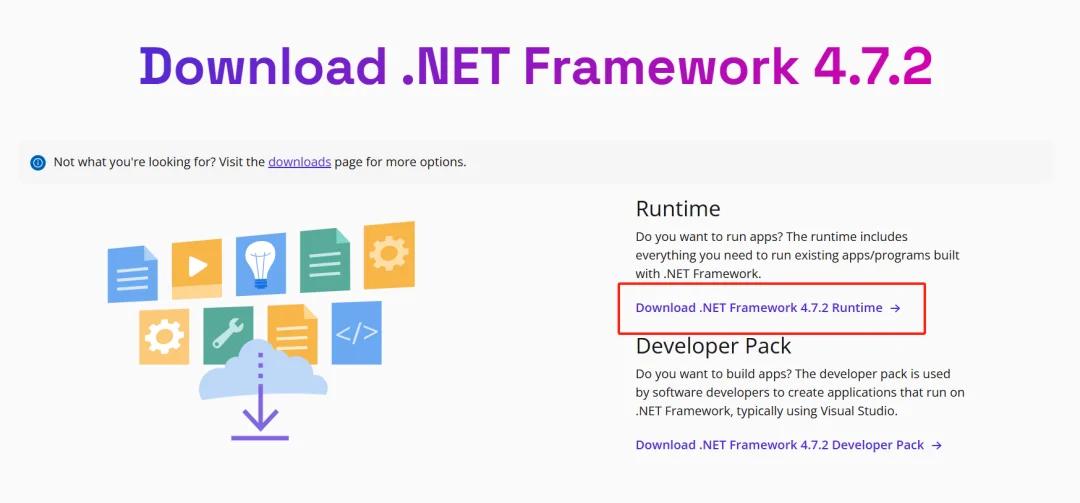The image size is (1080, 503).
Task: Click the orange document icon in bottom row
Action: (292, 334)
